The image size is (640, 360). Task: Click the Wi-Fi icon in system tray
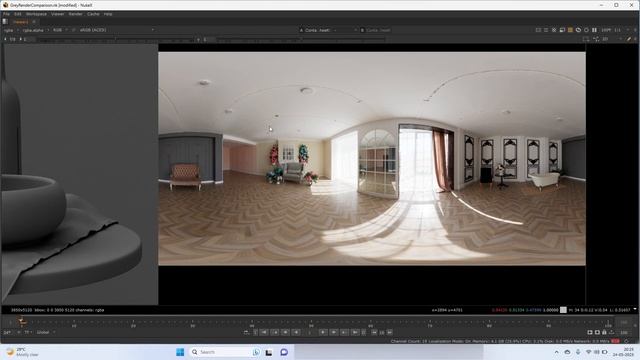[x=589, y=352]
